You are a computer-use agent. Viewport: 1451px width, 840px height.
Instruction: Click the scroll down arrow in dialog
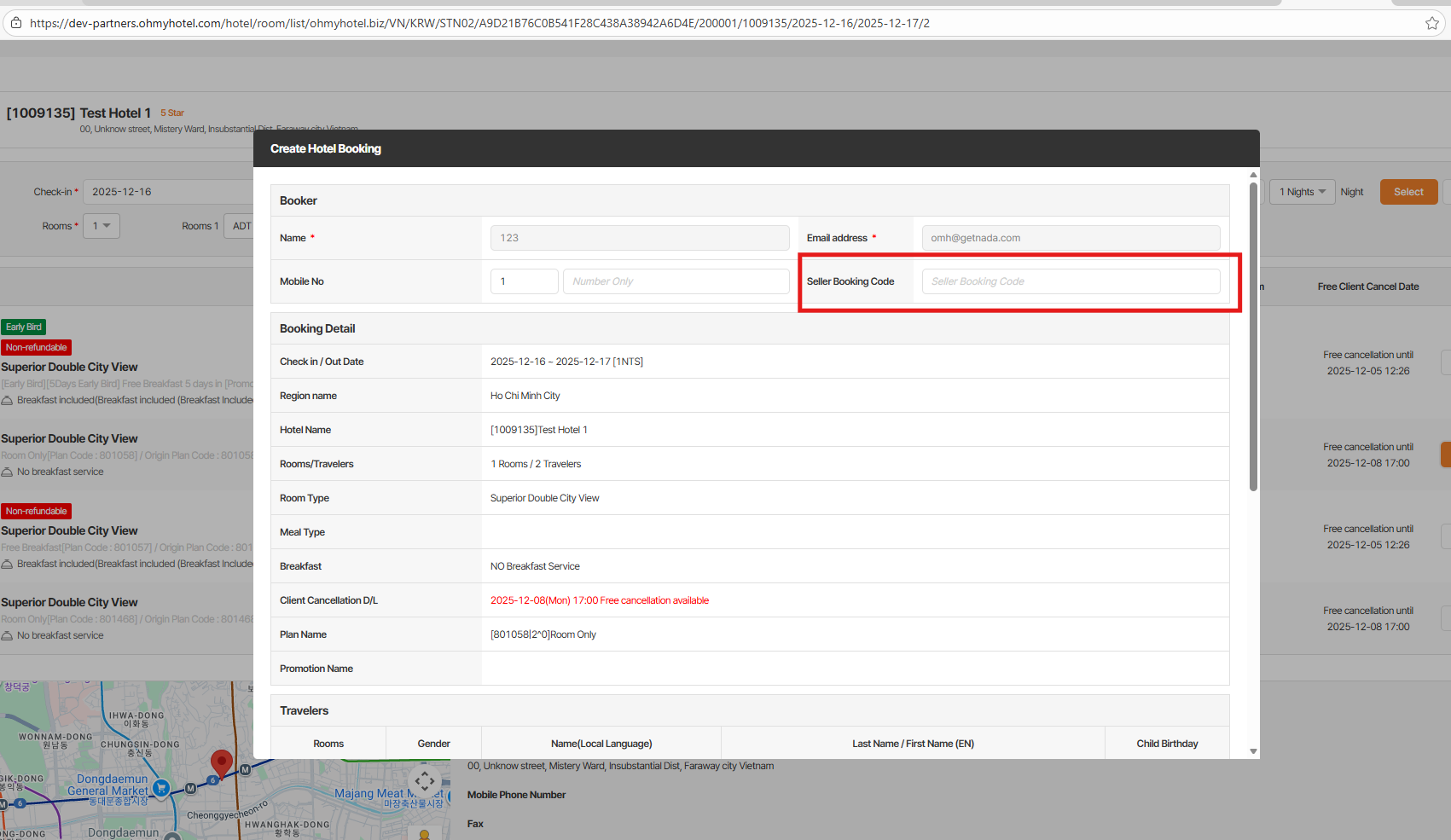pos(1253,751)
